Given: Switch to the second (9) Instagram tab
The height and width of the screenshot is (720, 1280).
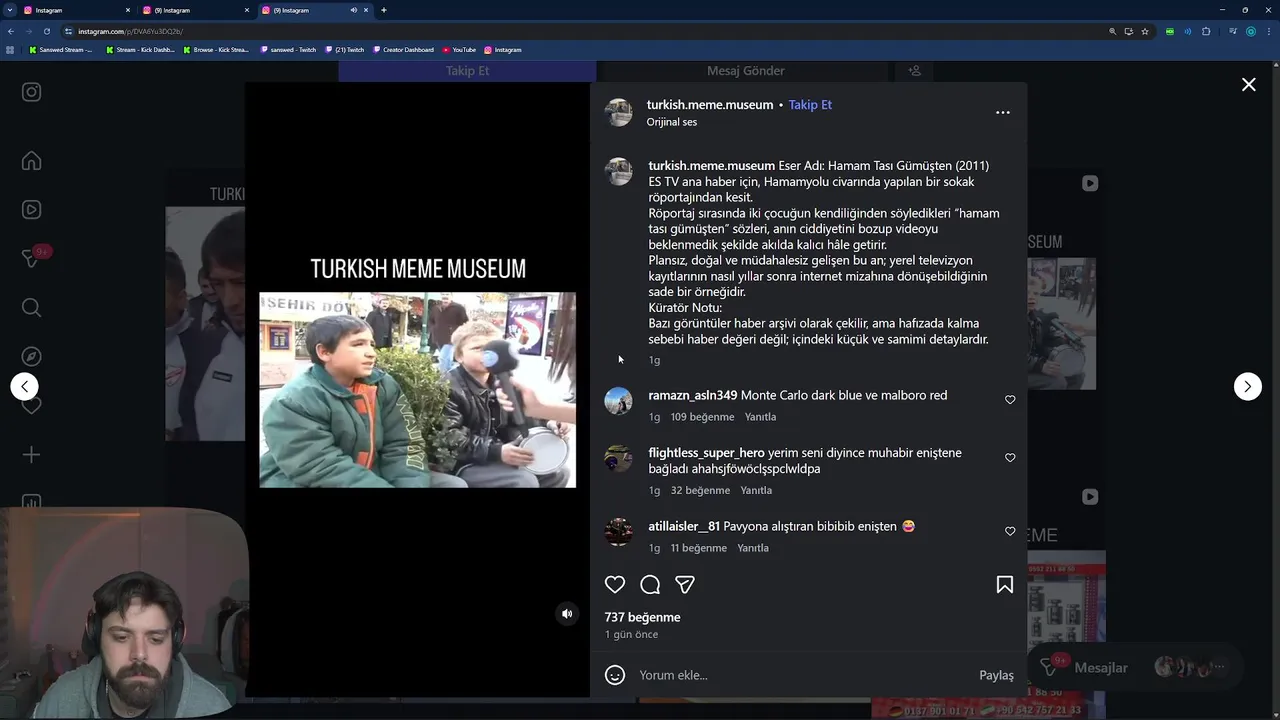Looking at the screenshot, I should [195, 10].
